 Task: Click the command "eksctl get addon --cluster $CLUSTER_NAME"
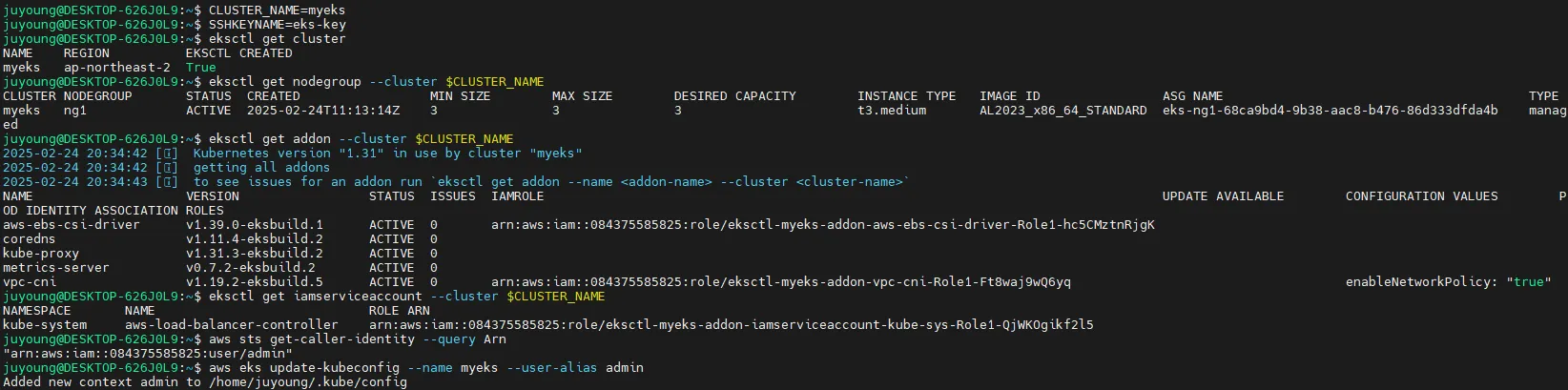(x=361, y=139)
